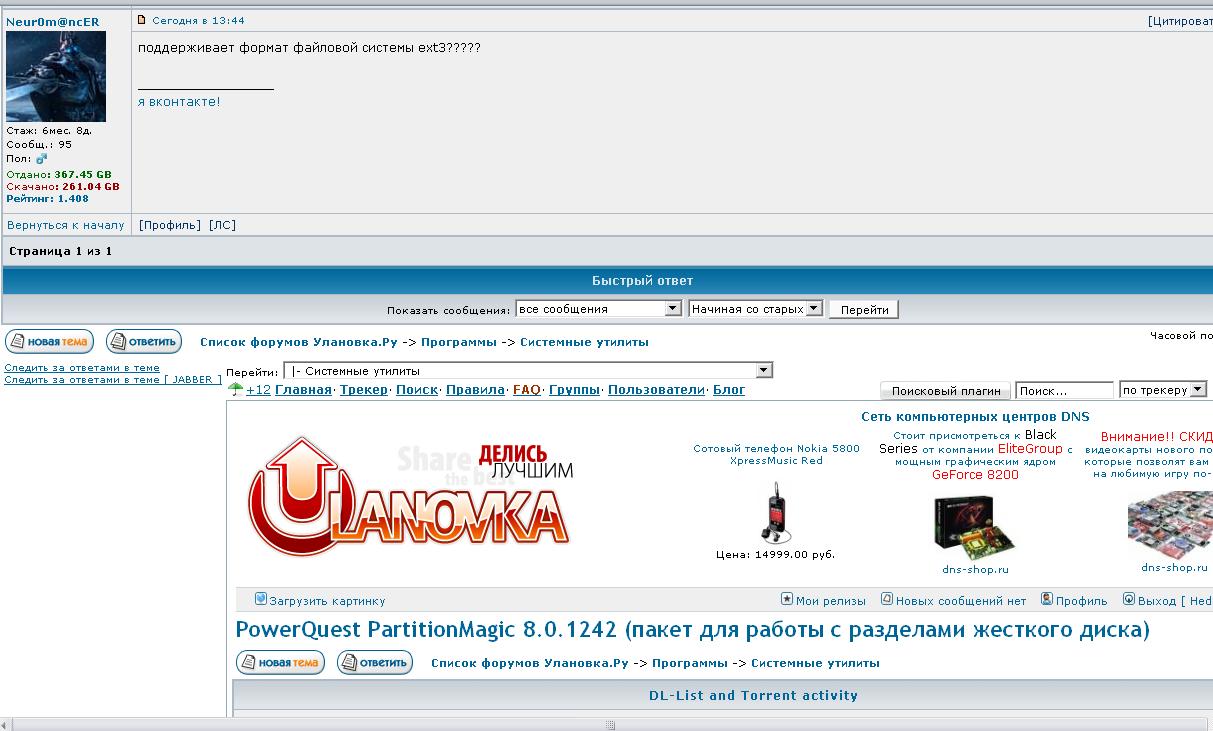Open Программы in the lower breadcrumb
The height and width of the screenshot is (731, 1213).
[690, 663]
